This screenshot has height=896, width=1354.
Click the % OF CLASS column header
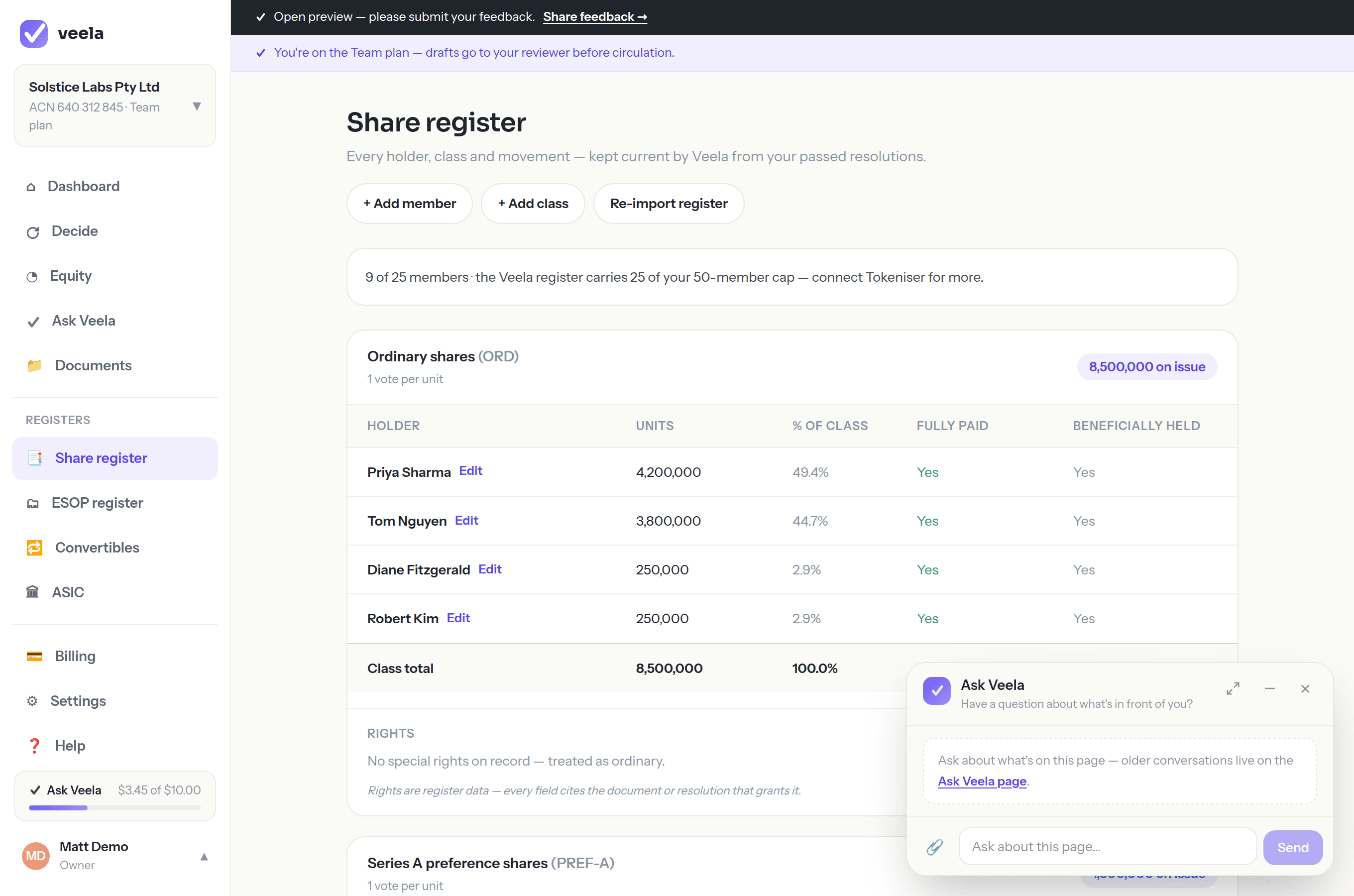829,426
